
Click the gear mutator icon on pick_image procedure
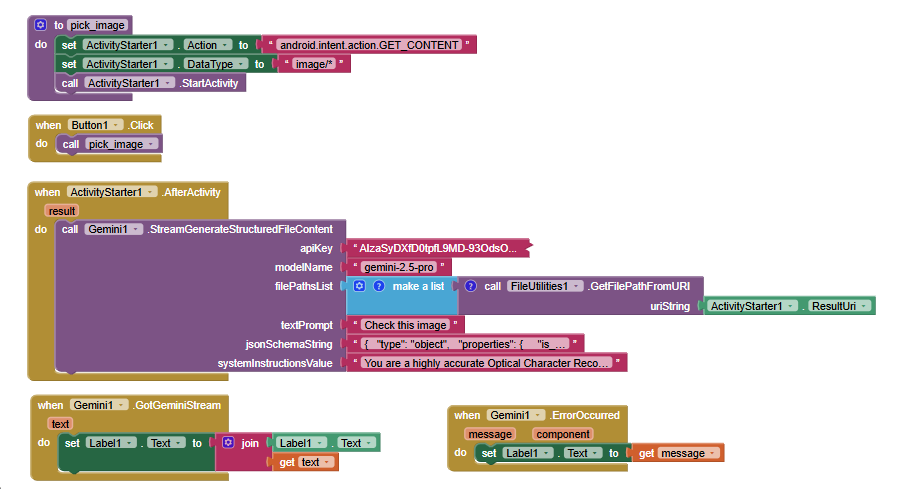(40, 24)
